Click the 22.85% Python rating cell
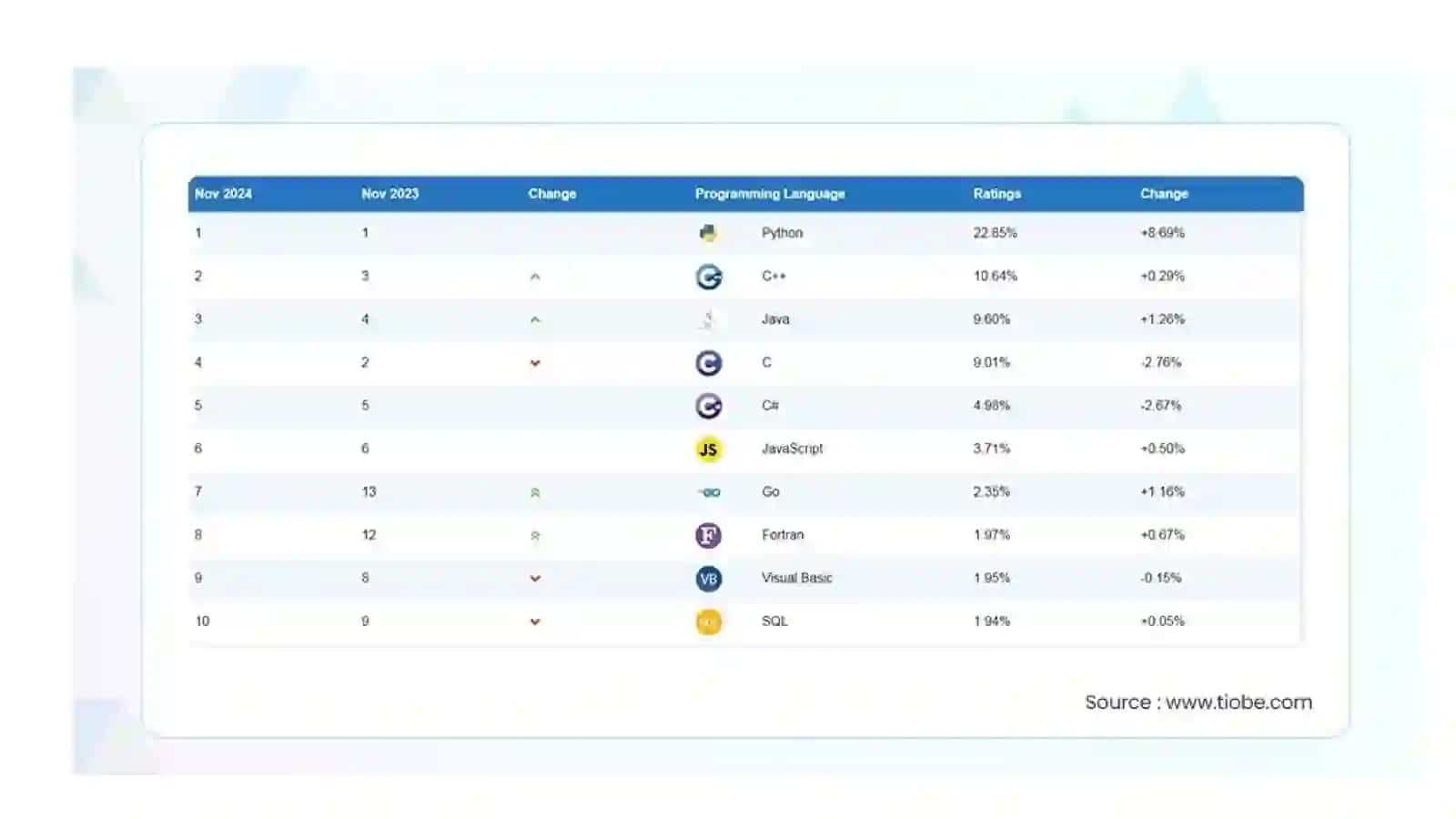 tap(995, 233)
